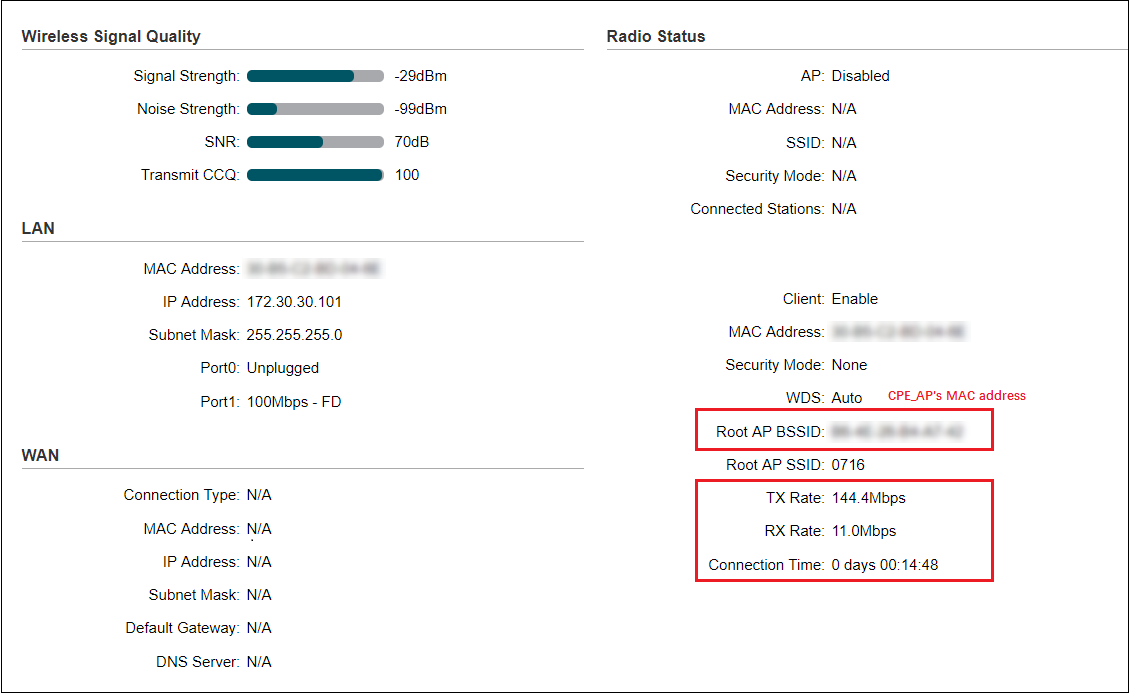This screenshot has height=694, width=1129.
Task: Click the SNR level bar
Action: click(315, 141)
